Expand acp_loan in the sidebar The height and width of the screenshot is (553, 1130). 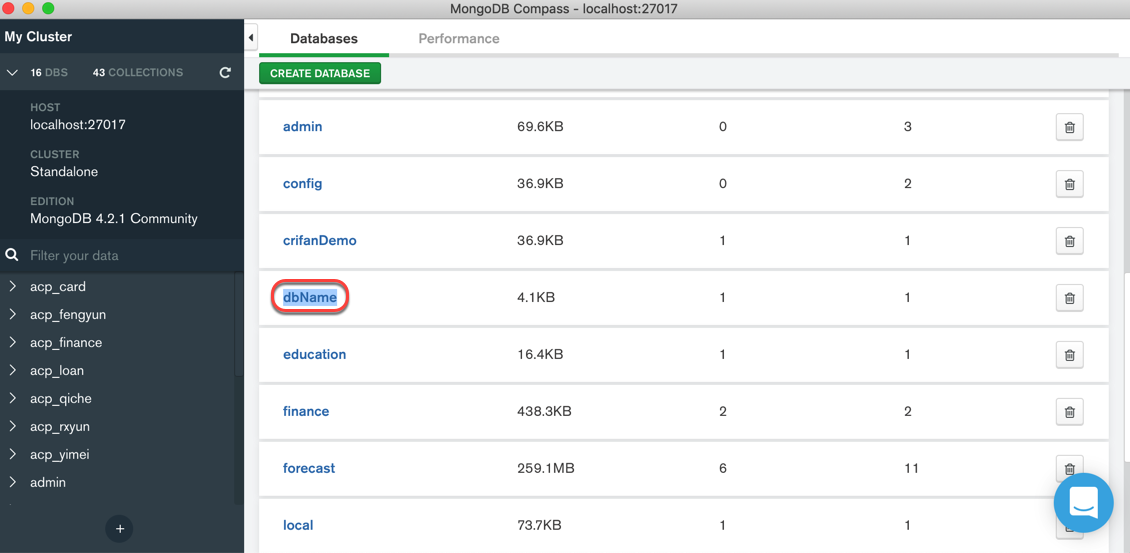click(12, 371)
